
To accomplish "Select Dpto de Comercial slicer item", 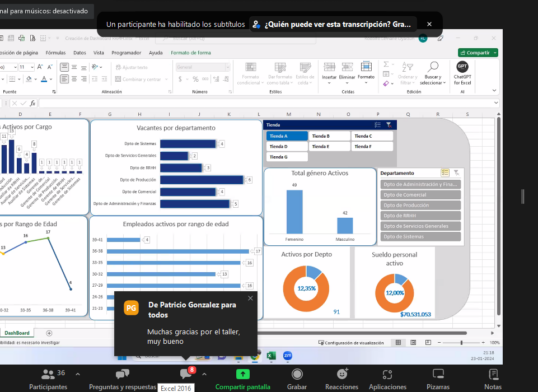I will coord(420,195).
